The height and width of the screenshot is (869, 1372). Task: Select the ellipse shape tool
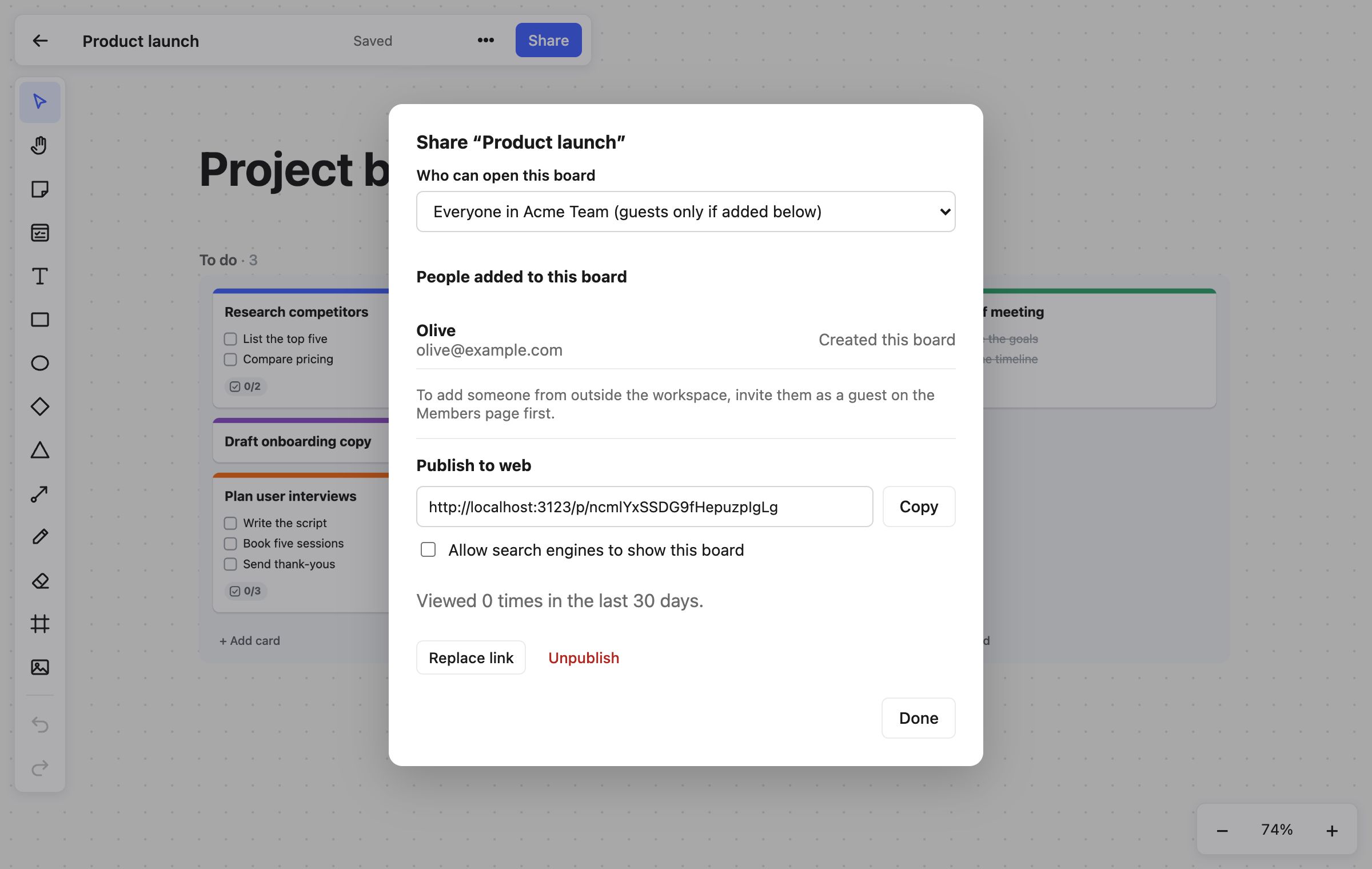39,363
